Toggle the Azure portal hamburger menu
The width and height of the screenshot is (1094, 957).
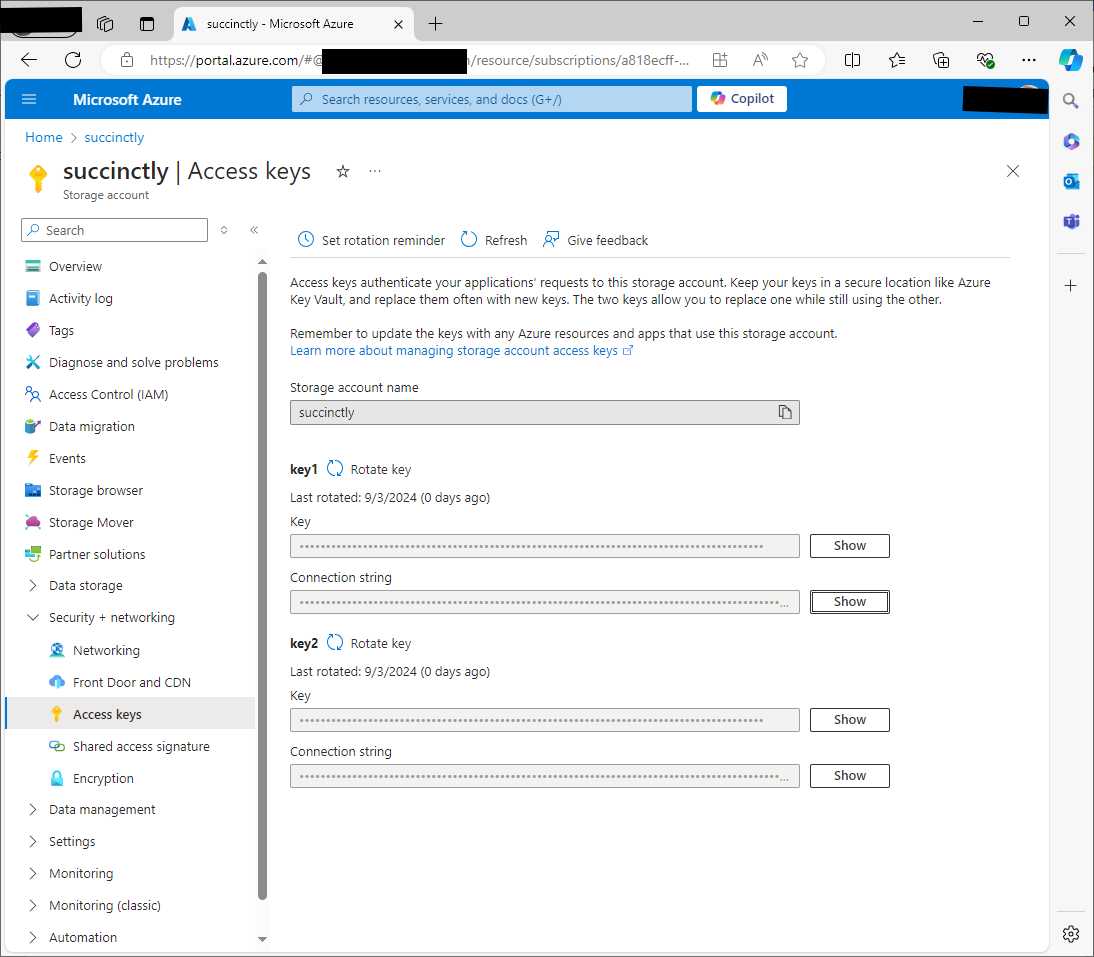[28, 99]
